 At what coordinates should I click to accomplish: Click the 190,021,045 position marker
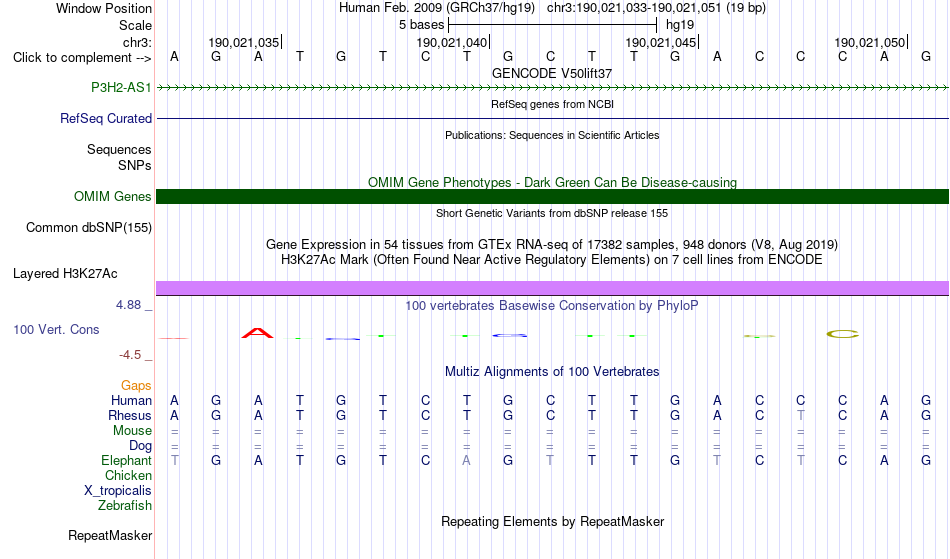(662, 42)
